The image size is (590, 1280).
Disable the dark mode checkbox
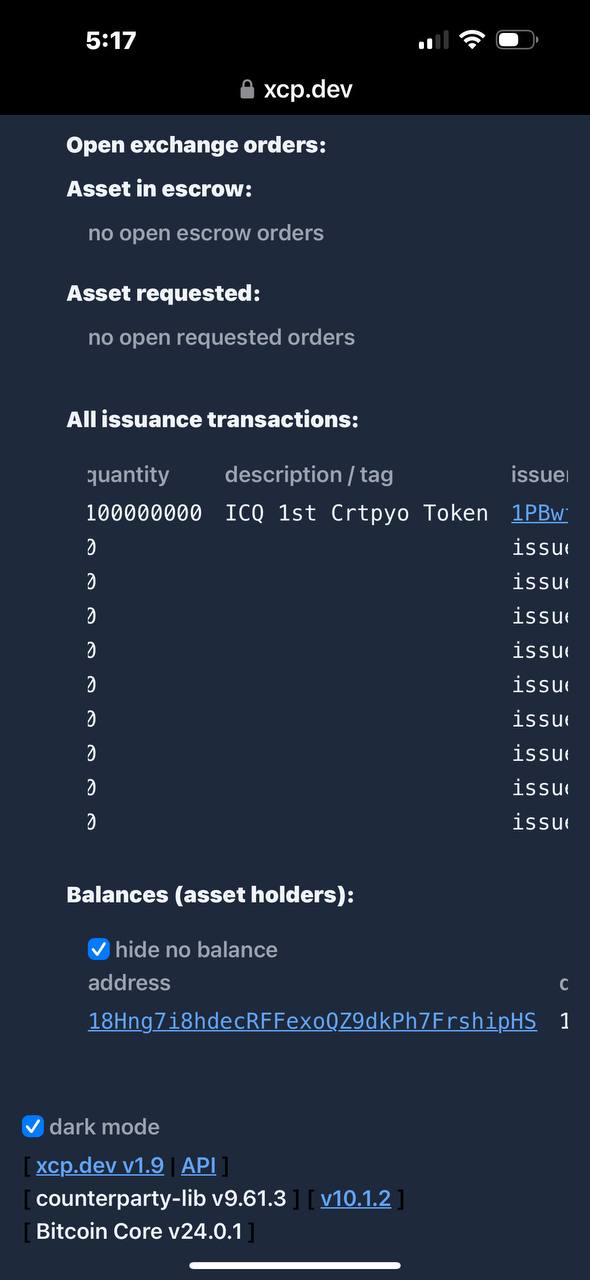click(x=33, y=1126)
